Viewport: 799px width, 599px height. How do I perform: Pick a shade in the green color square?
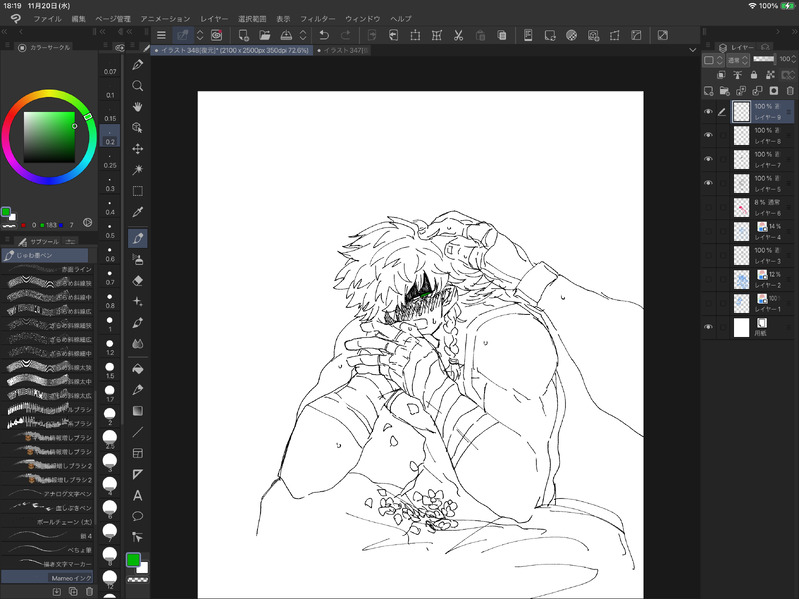click(49, 137)
